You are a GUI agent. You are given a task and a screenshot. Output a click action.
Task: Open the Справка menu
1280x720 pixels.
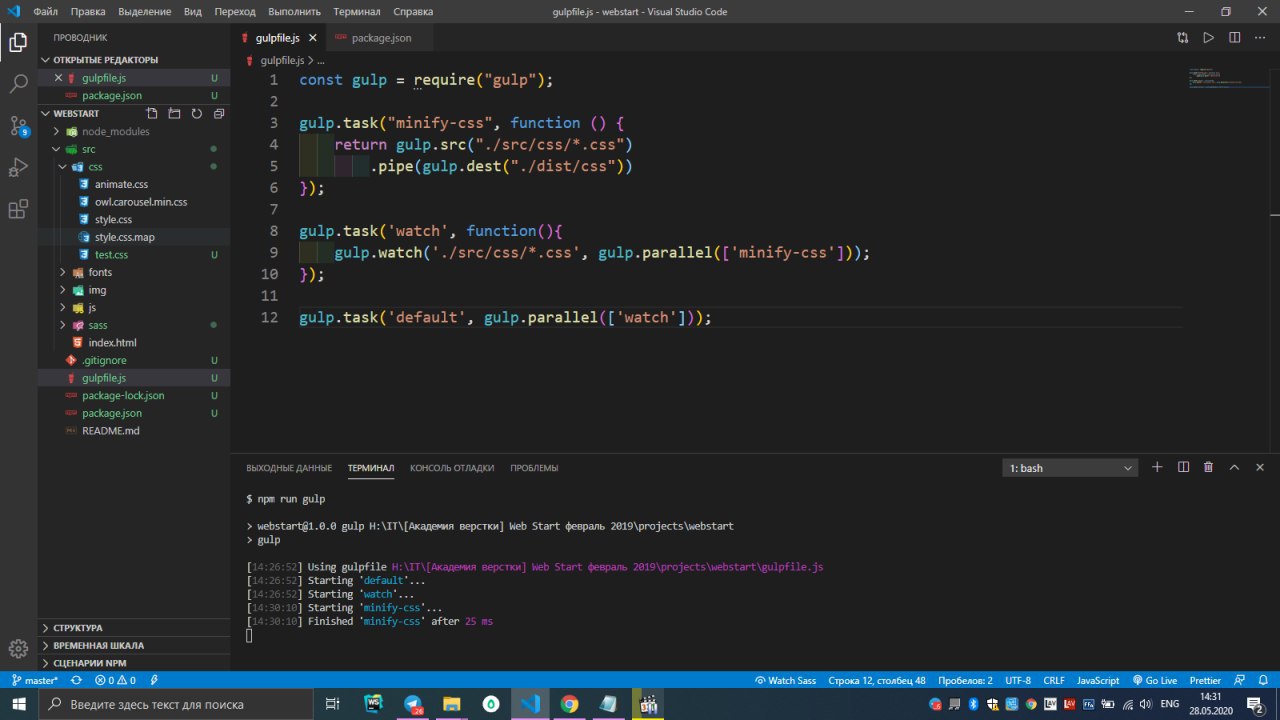[413, 12]
